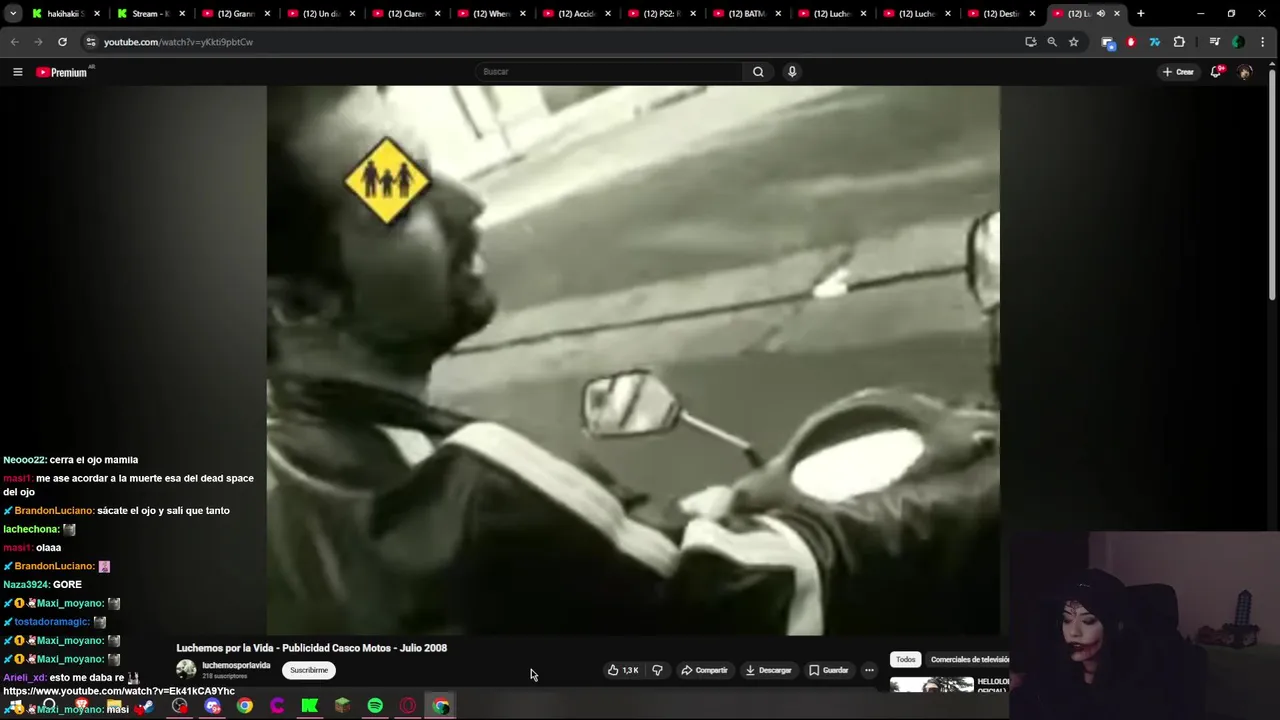The image size is (1280, 720).
Task: Go back using the browser back arrow
Action: pos(14,42)
